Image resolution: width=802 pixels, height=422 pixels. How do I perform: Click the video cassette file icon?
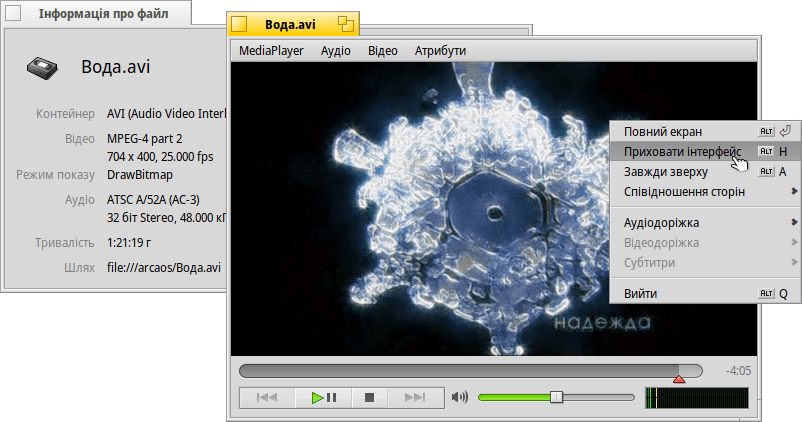tap(42, 68)
